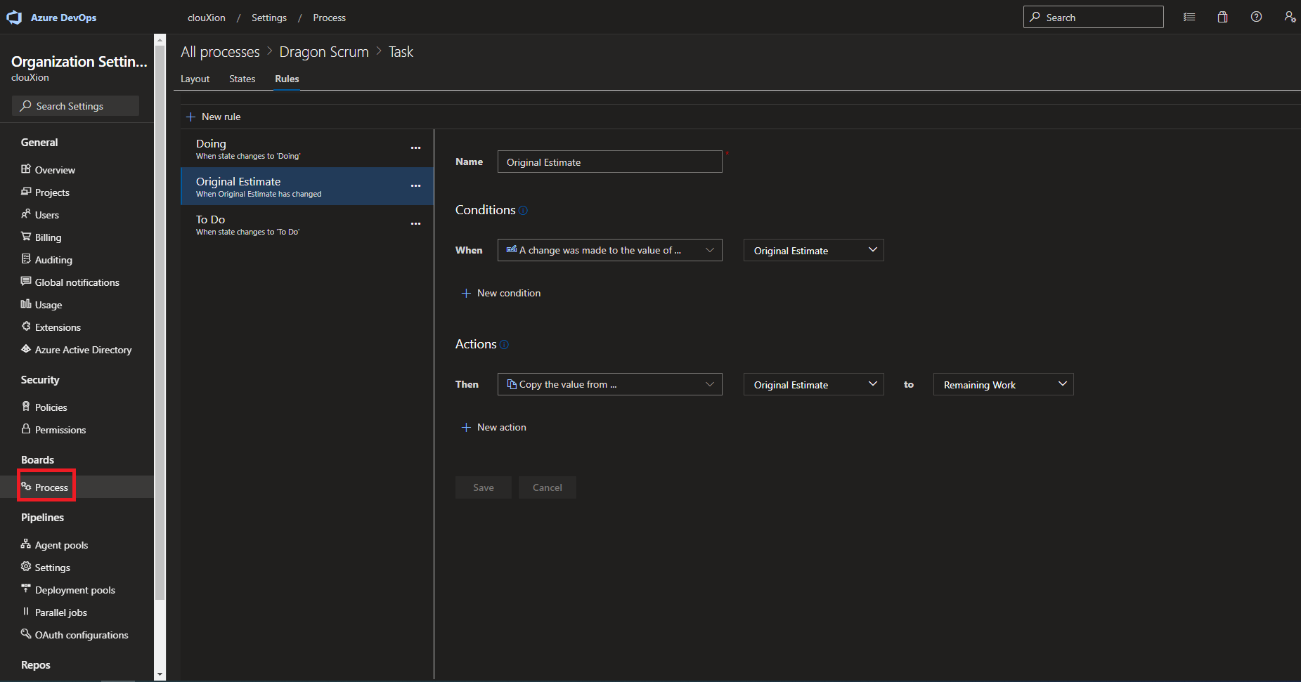Screen dimensions: 1301x682
Task: Click the Cancel button
Action: click(x=547, y=488)
